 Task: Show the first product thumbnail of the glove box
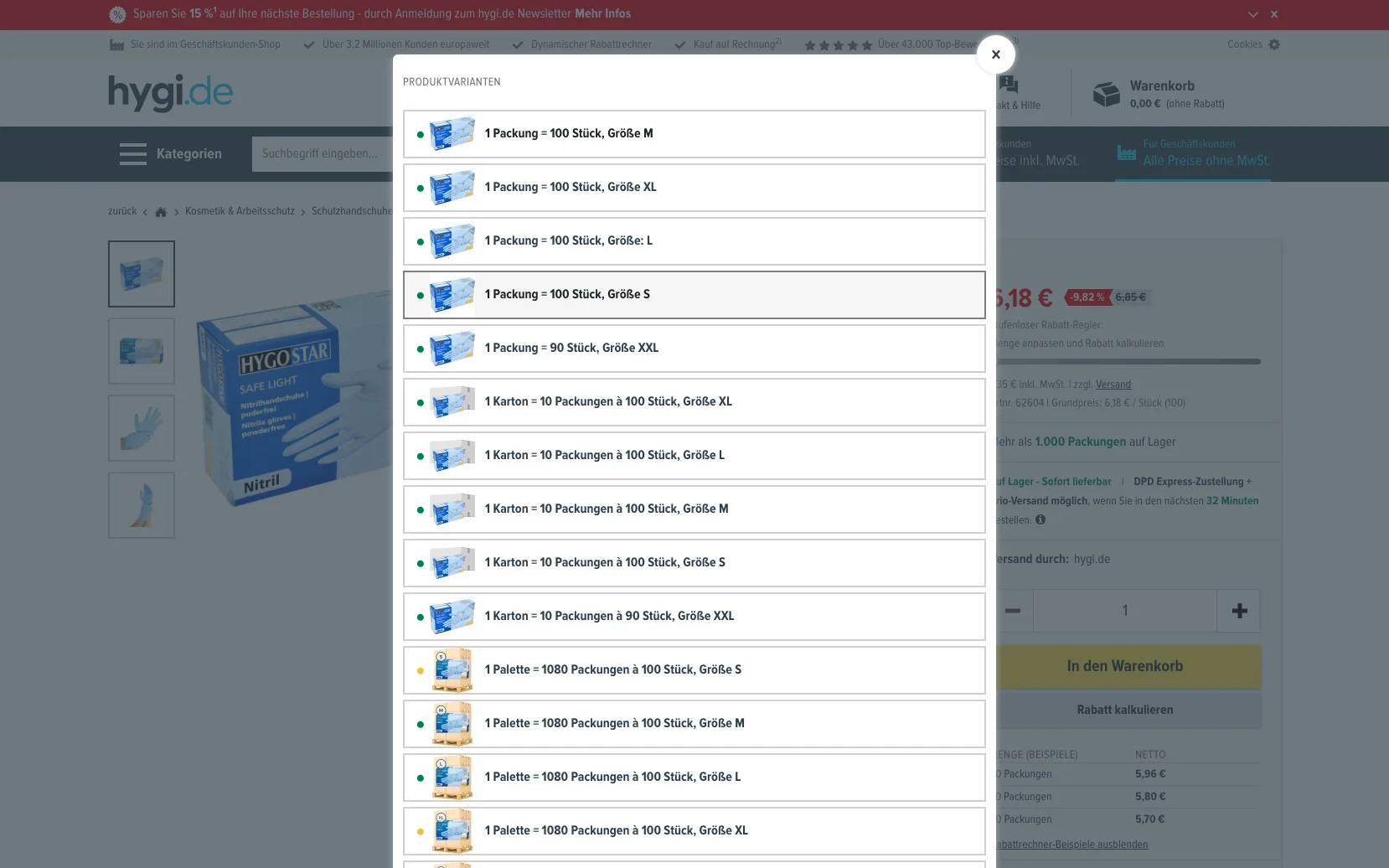click(x=142, y=274)
